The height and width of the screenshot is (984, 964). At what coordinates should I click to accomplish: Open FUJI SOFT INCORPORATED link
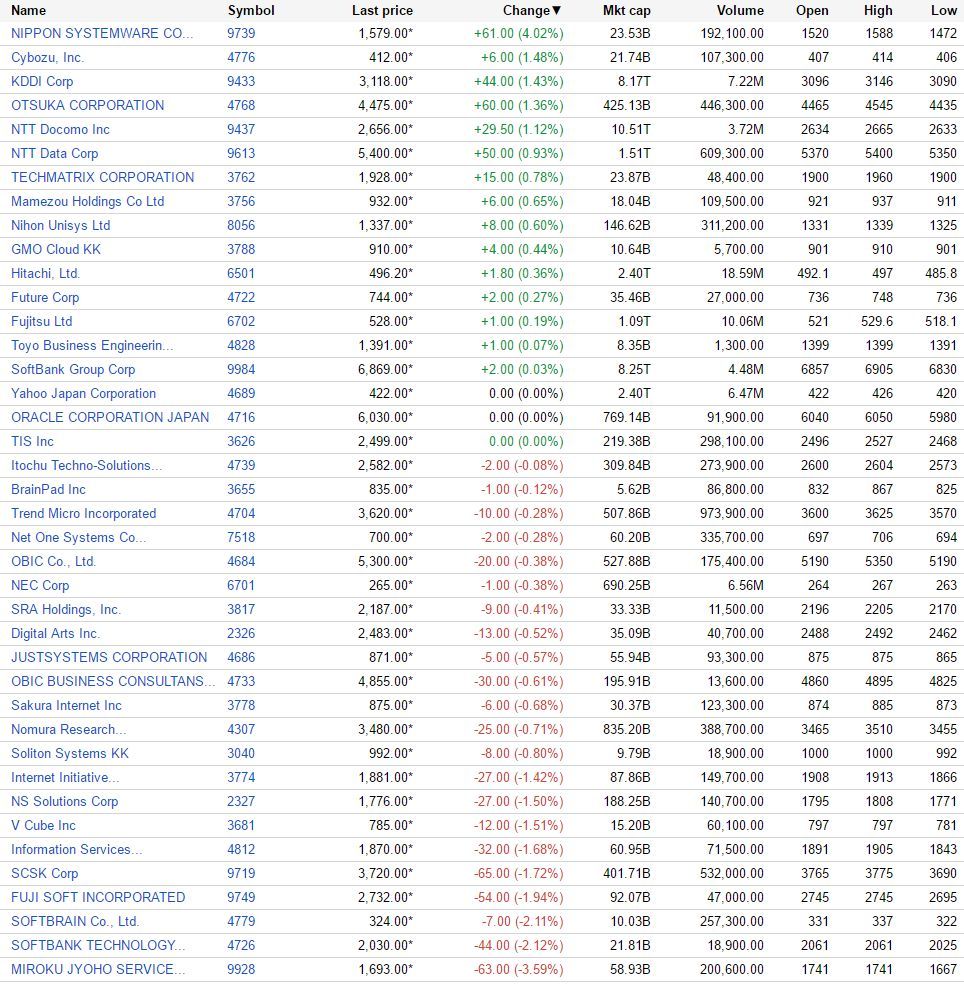point(98,897)
